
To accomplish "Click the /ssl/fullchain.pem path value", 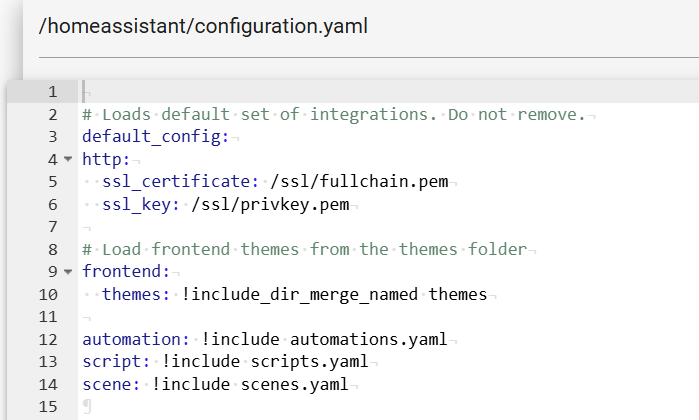I will [x=359, y=181].
